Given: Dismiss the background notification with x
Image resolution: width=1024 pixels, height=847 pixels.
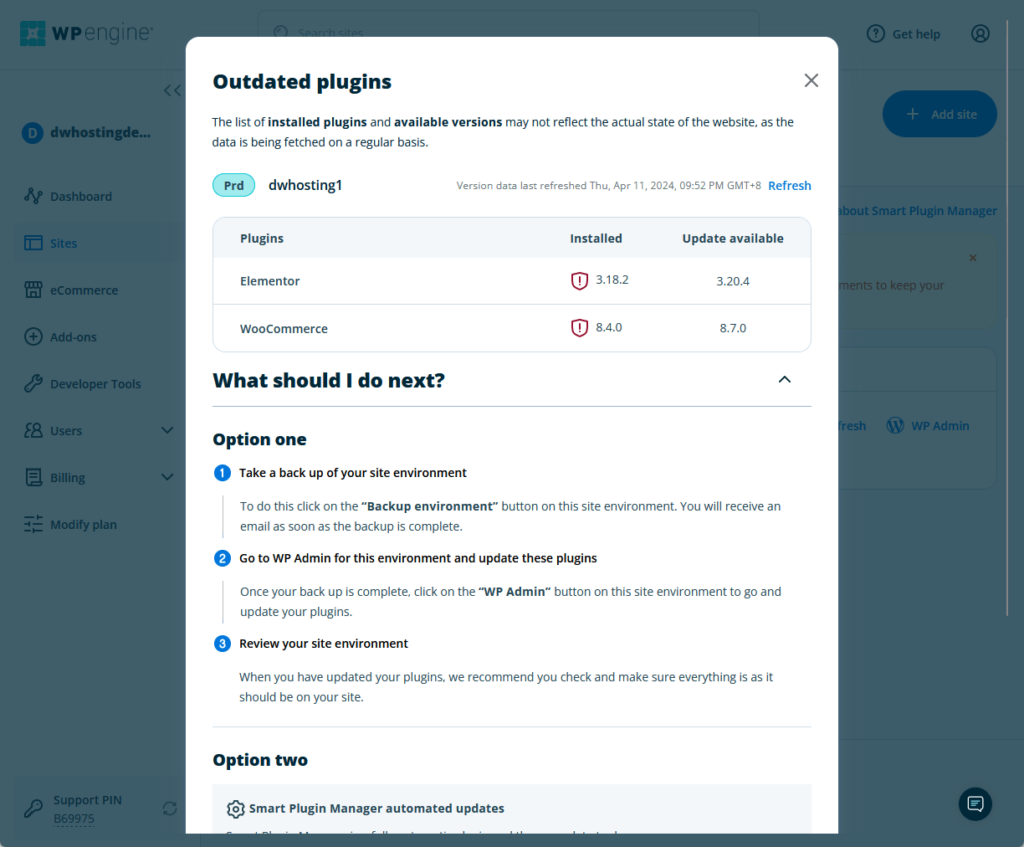Looking at the screenshot, I should (973, 258).
